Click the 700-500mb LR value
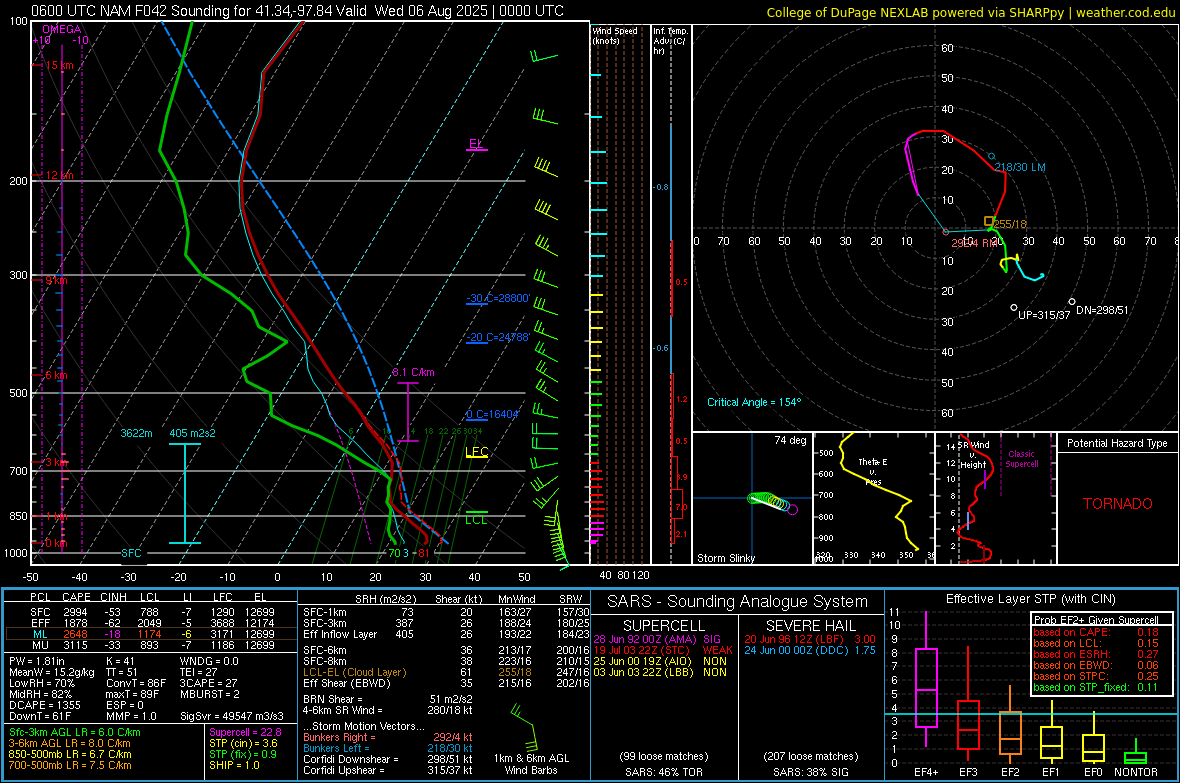Screen dimensions: 1180x783 (x=69, y=765)
